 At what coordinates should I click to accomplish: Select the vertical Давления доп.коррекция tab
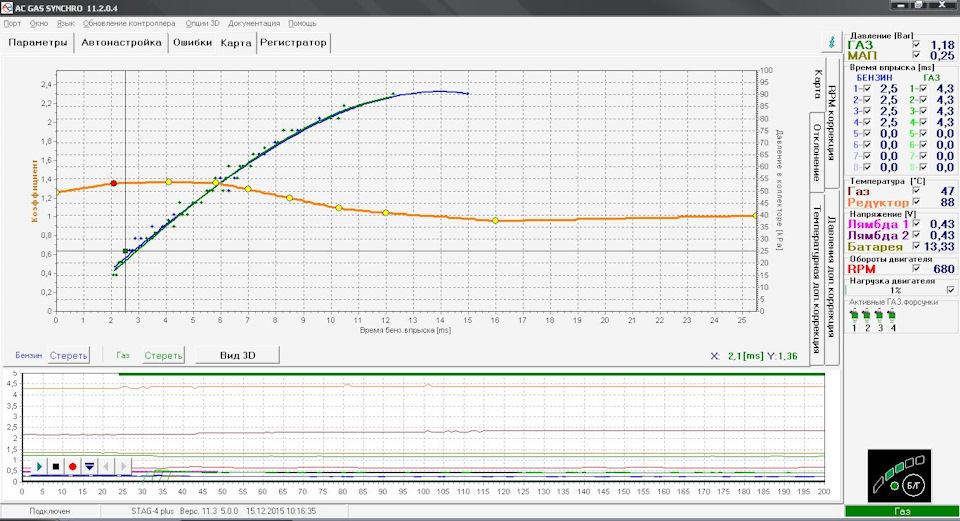click(x=831, y=277)
